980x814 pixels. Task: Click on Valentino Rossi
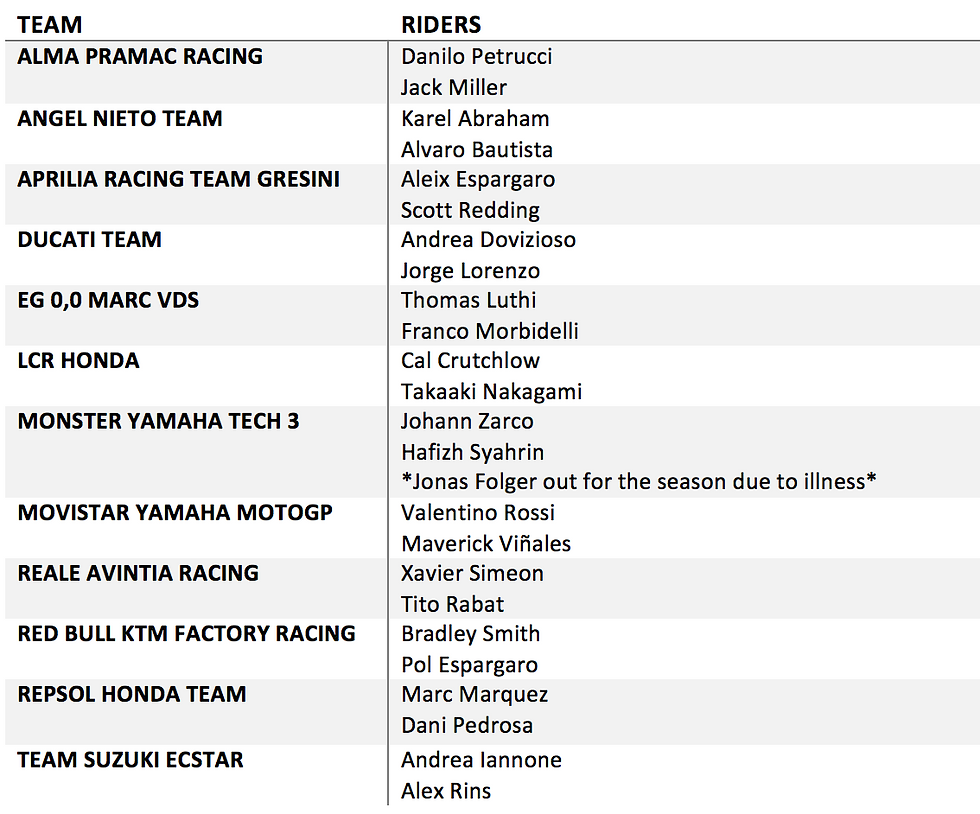click(x=478, y=513)
